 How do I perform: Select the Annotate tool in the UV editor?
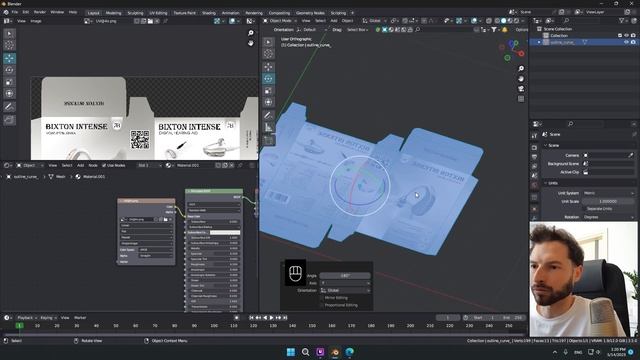click(9, 107)
